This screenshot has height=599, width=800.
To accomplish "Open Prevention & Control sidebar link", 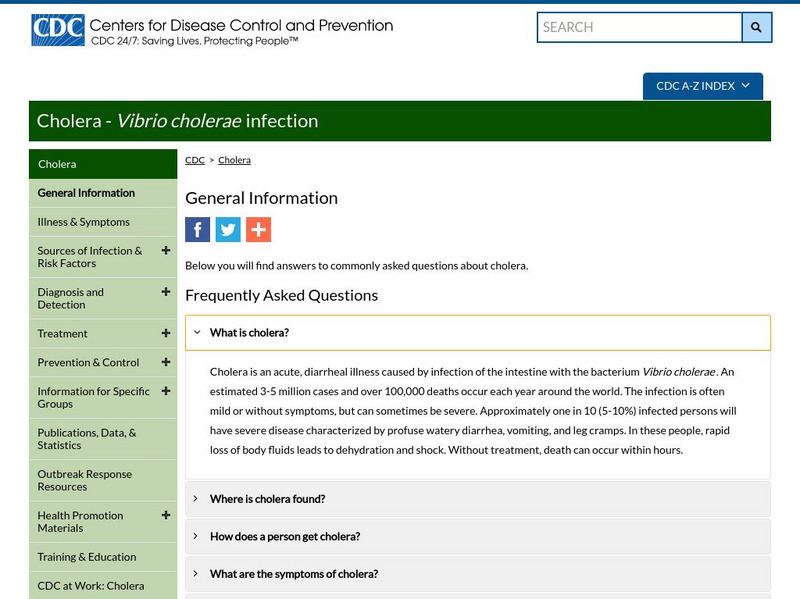I will click(x=88, y=362).
